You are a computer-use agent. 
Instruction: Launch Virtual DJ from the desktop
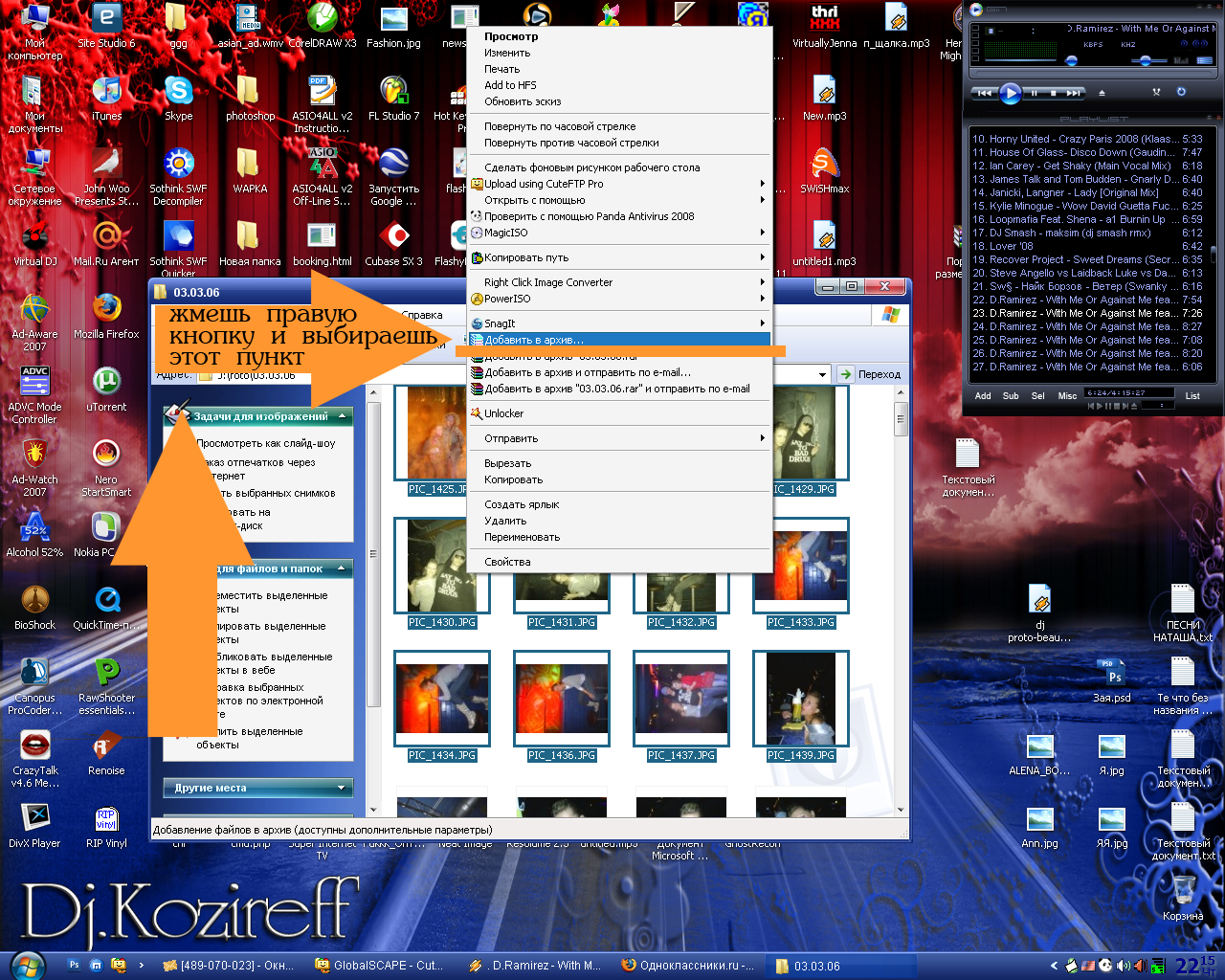pyautogui.click(x=35, y=244)
